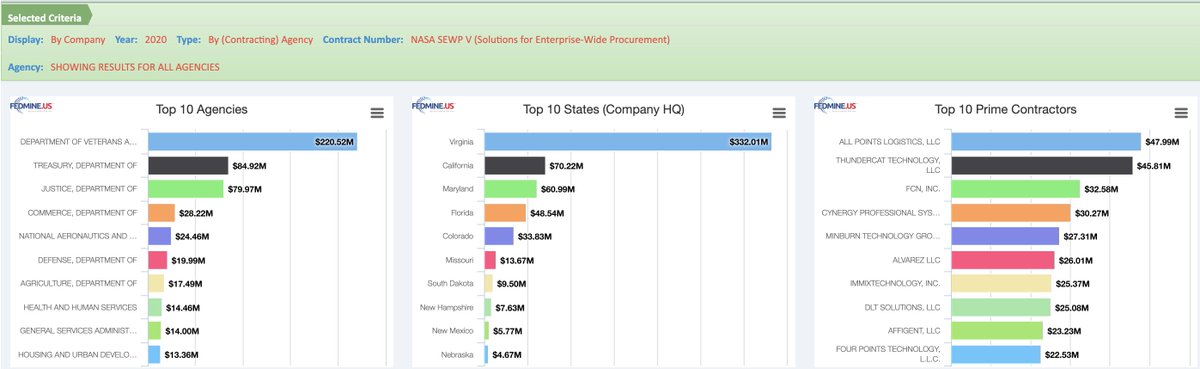The image size is (1200, 369).
Task: Click the Health and Human Services bar
Action: 155,307
